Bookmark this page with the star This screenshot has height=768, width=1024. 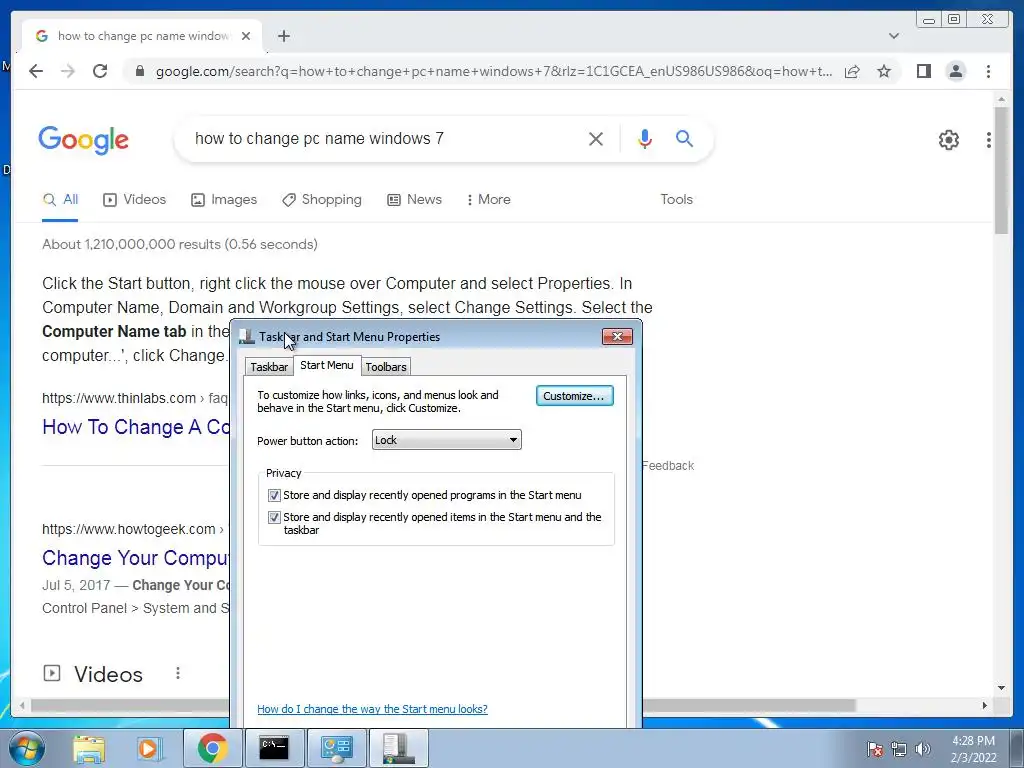click(x=884, y=71)
